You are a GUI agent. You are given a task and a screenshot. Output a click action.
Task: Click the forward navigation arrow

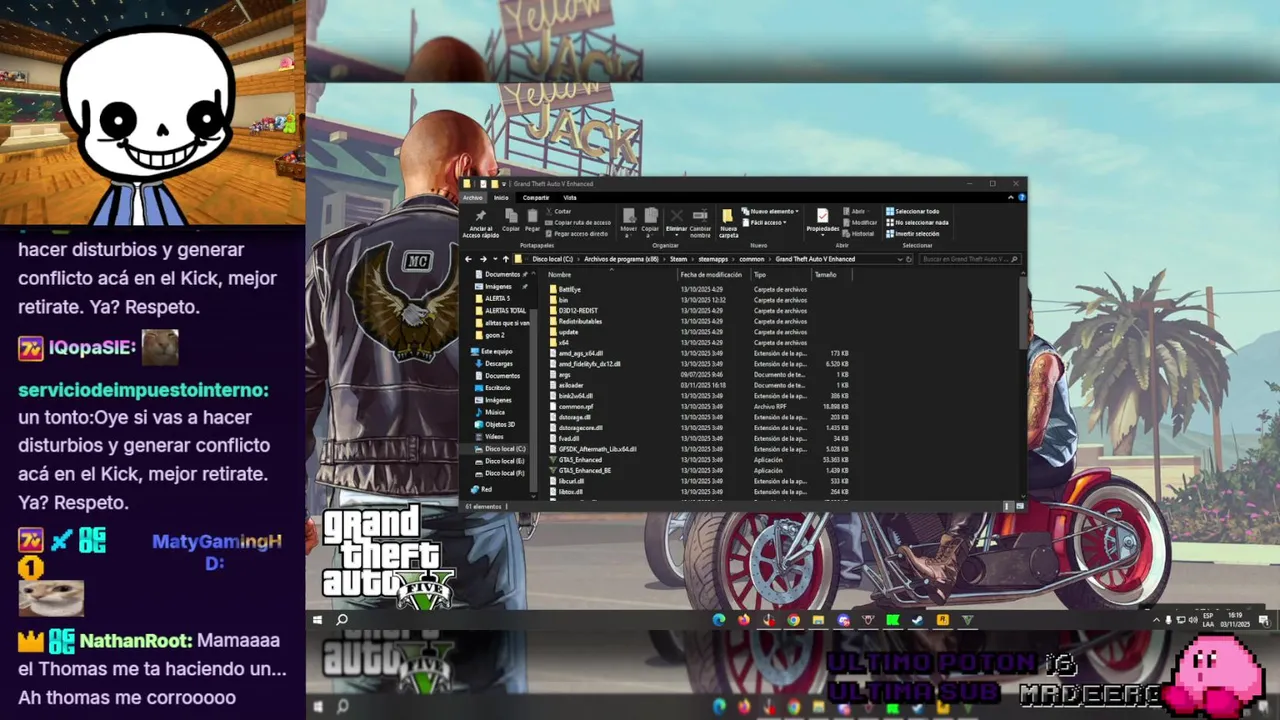[x=483, y=259]
